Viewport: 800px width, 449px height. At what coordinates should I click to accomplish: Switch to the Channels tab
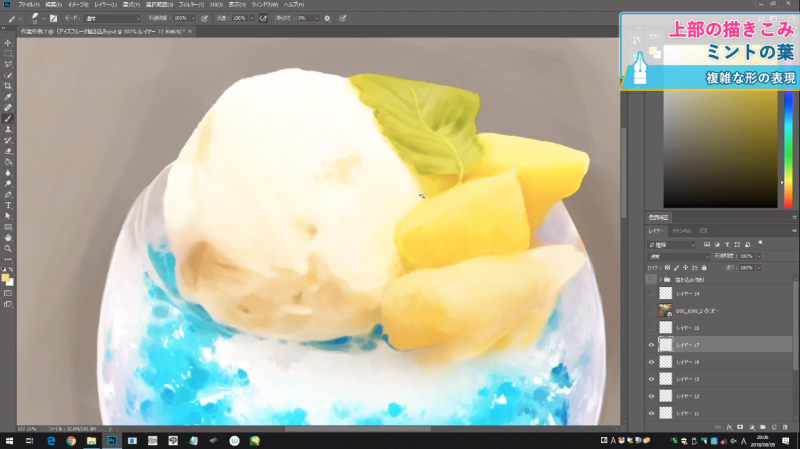[x=682, y=231]
